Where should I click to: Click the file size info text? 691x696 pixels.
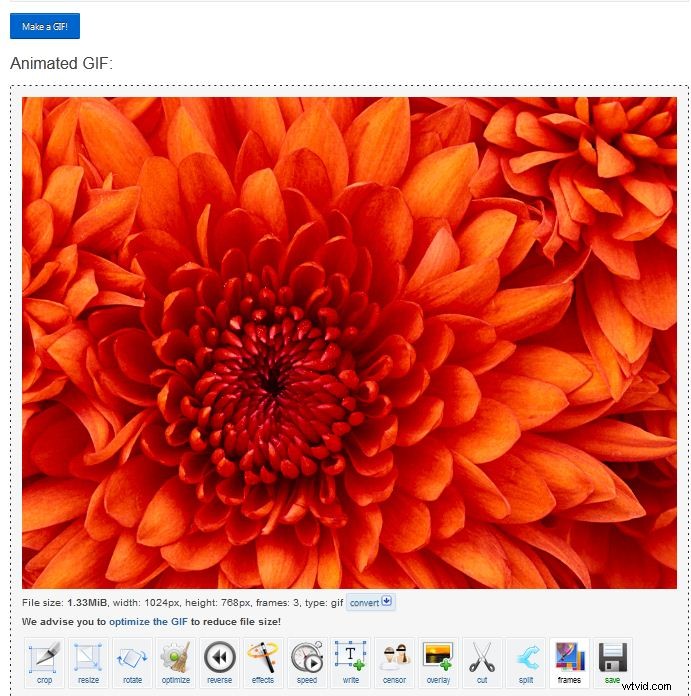[x=182, y=603]
